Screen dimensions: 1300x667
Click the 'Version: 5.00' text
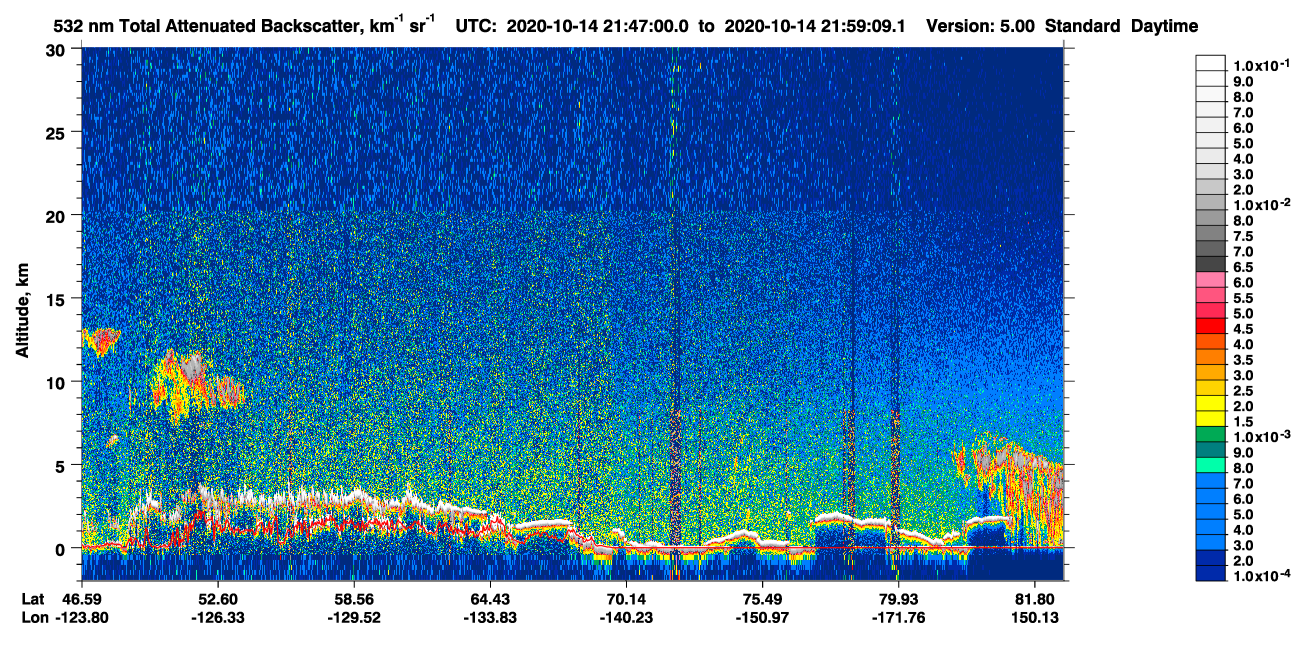point(982,27)
